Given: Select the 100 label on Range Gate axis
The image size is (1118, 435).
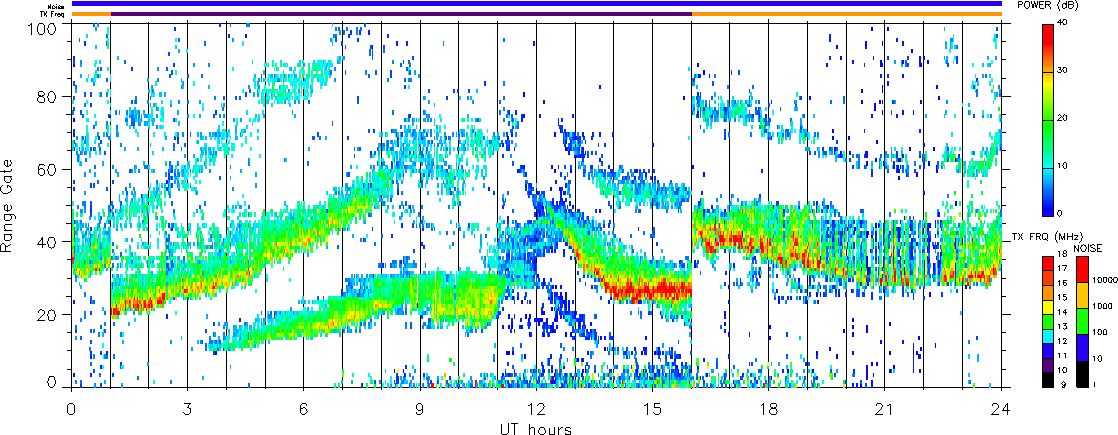Looking at the screenshot, I should (44, 29).
